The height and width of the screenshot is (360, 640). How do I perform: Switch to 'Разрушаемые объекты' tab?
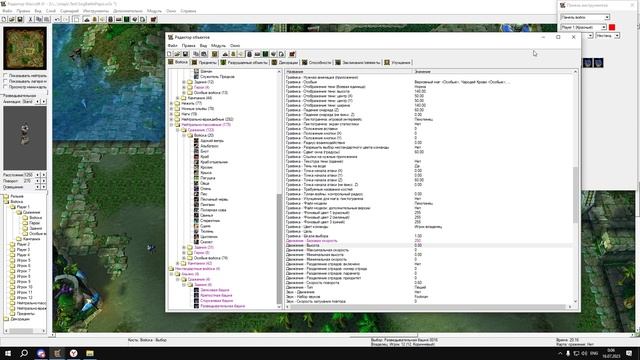point(244,62)
